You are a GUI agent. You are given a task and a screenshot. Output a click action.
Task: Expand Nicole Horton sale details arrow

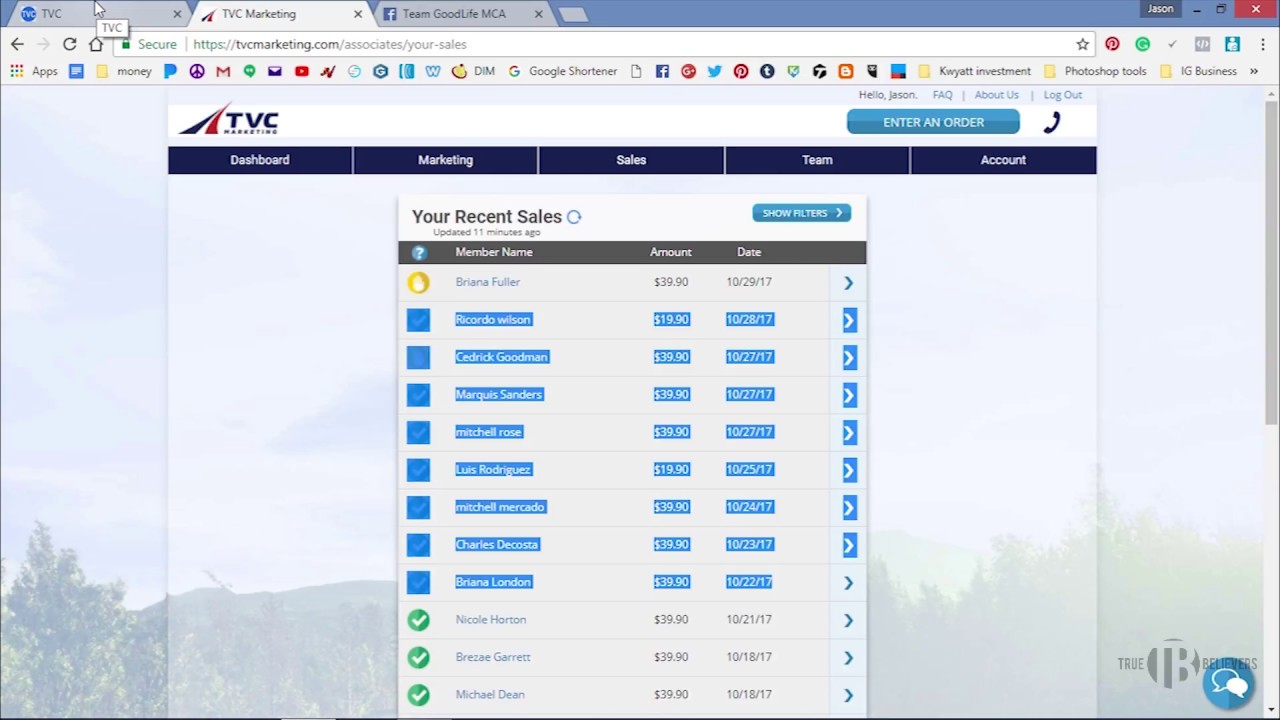[848, 620]
